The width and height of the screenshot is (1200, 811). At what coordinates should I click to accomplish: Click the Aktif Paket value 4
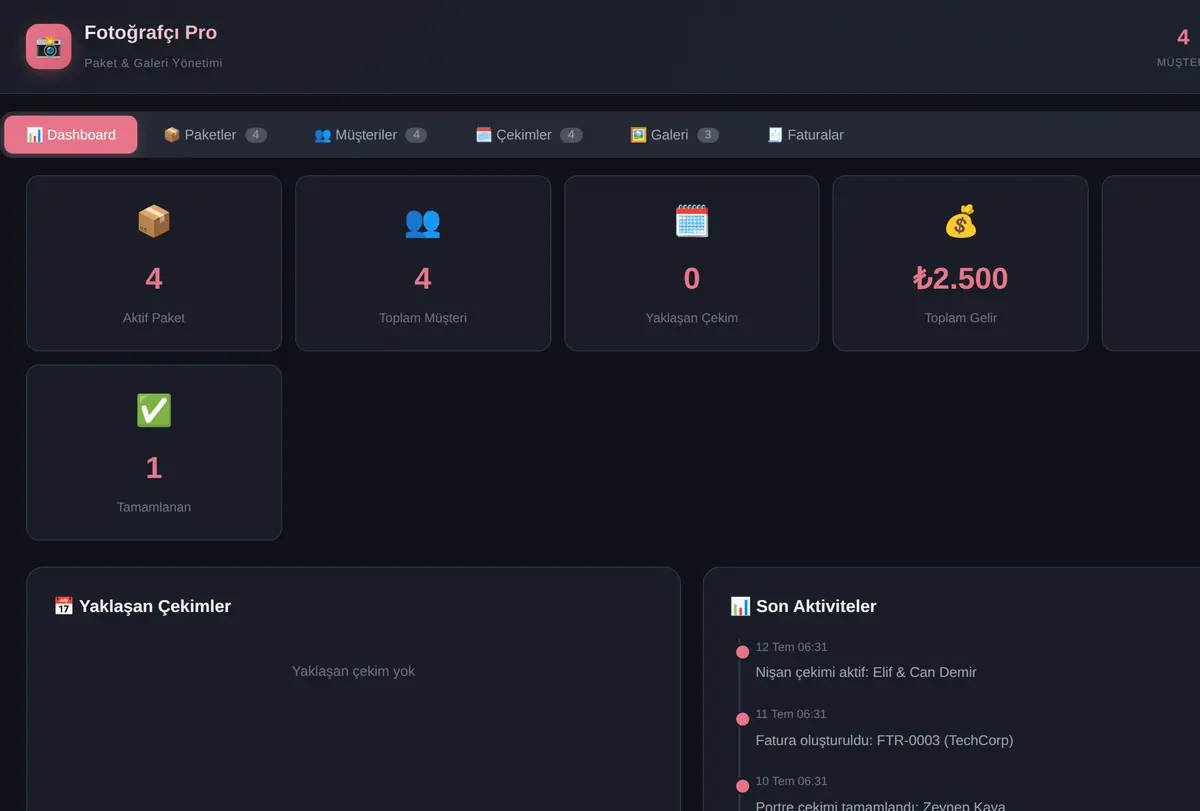154,278
